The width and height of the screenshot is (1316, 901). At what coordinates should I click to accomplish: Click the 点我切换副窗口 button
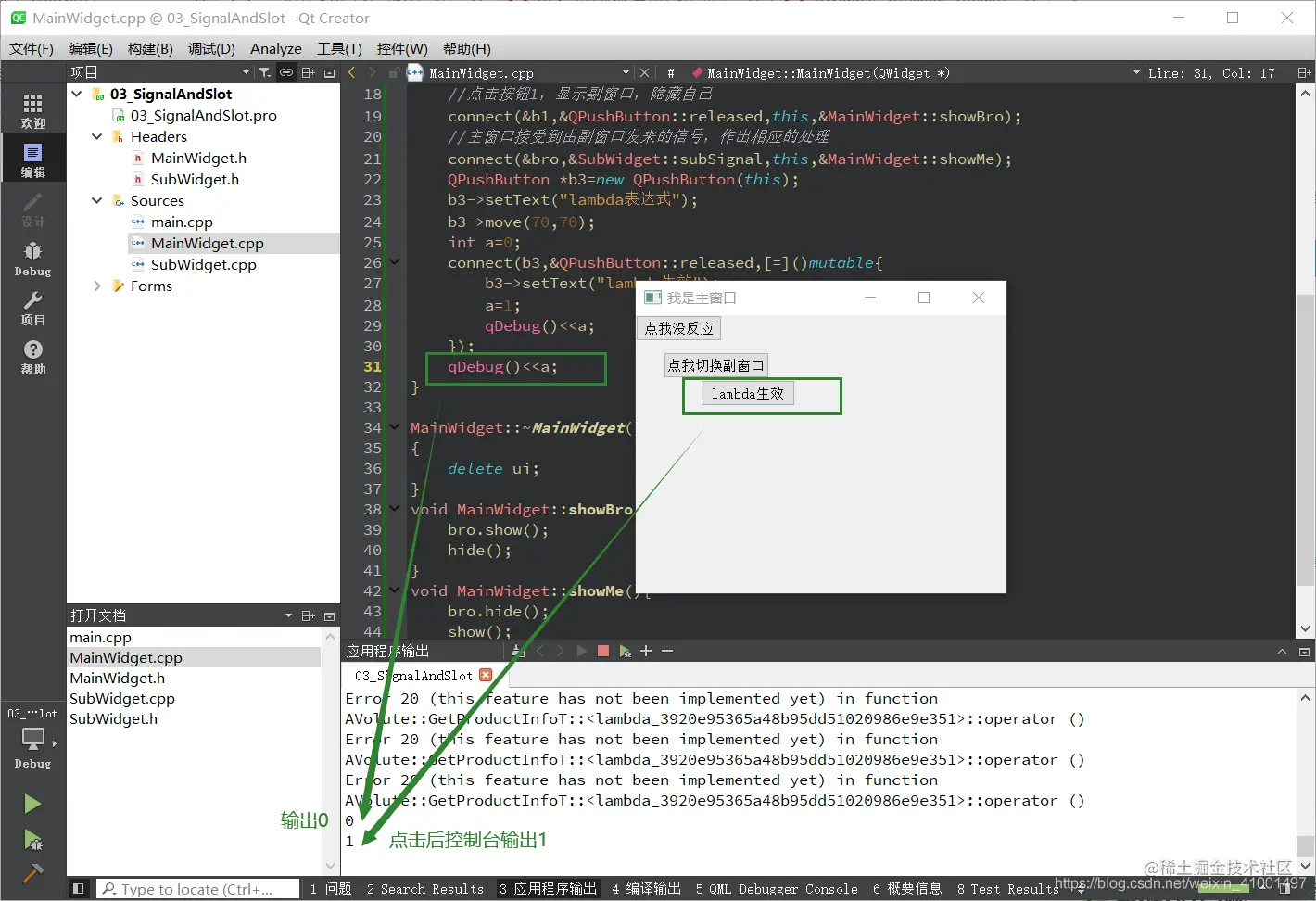716,365
